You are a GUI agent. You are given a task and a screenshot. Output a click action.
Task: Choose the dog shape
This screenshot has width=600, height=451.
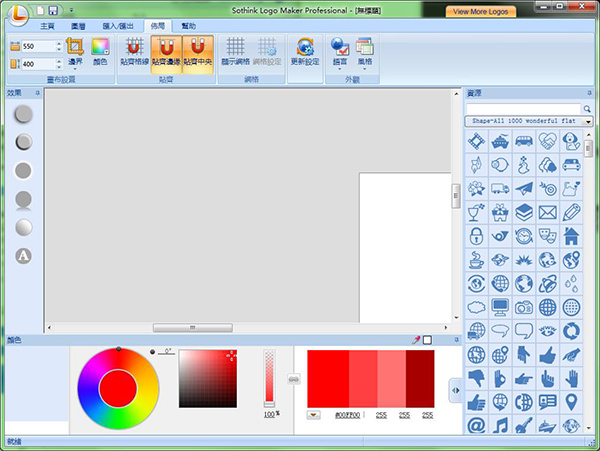[571, 142]
